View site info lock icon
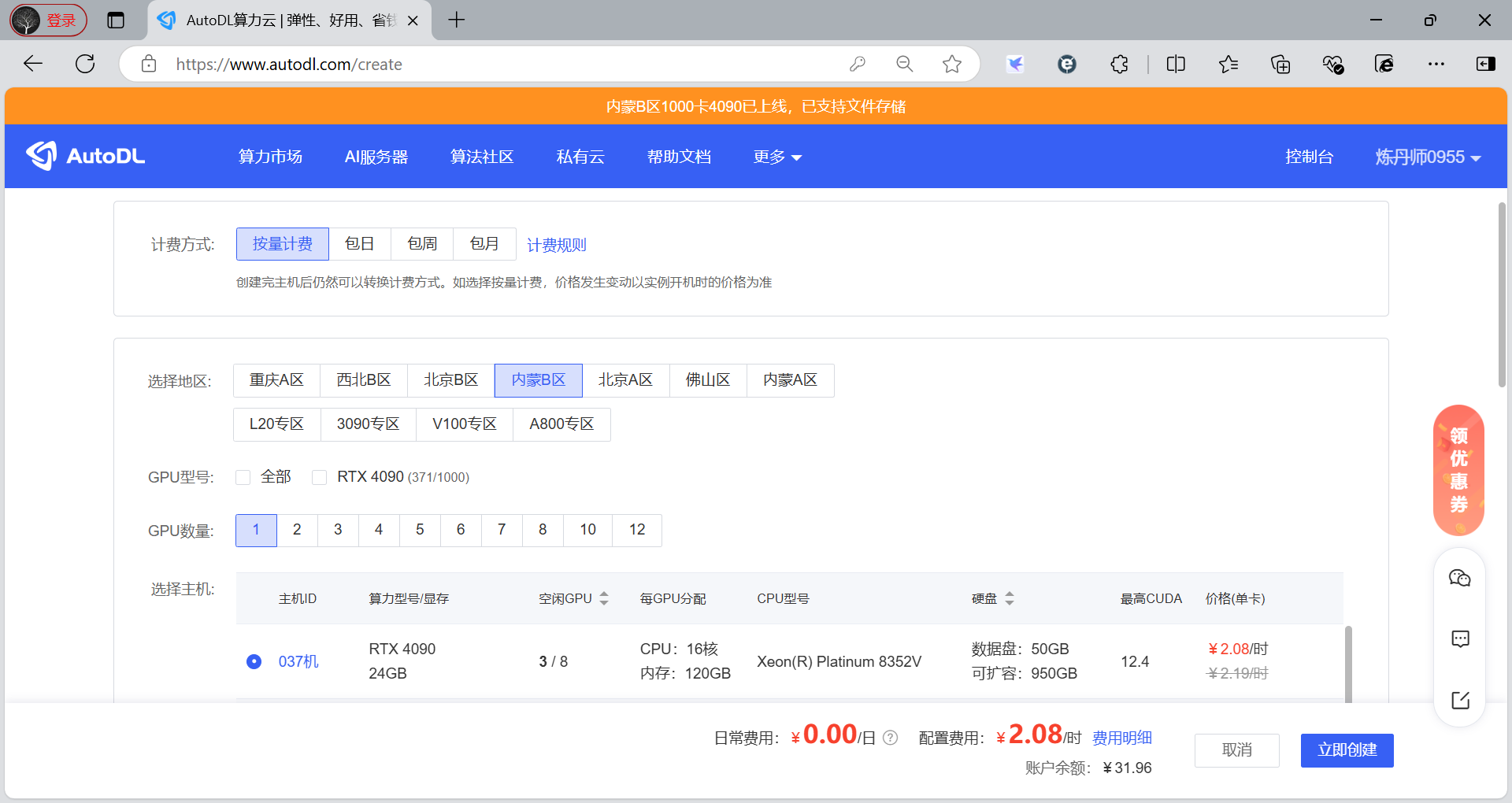 (x=149, y=64)
